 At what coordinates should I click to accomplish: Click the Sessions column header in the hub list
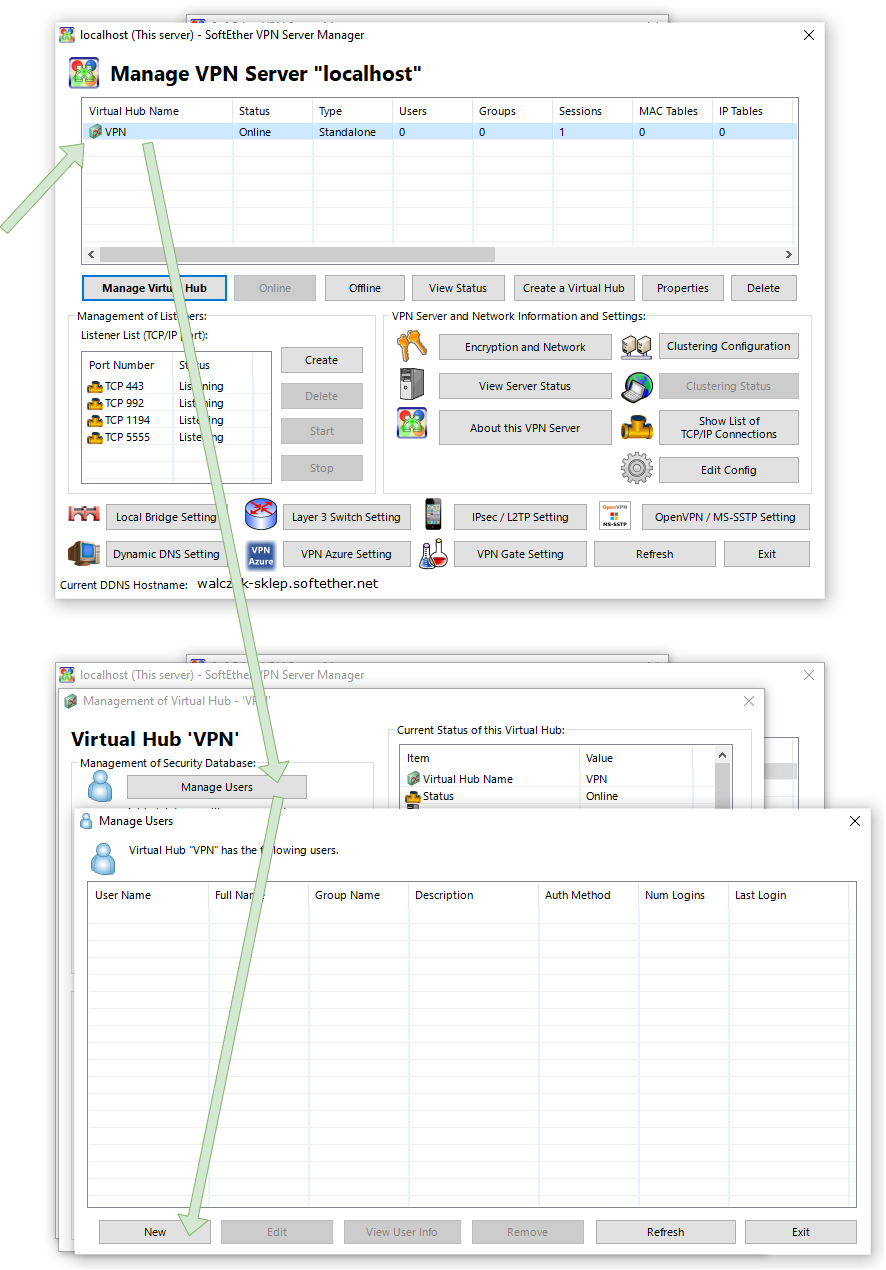(590, 111)
